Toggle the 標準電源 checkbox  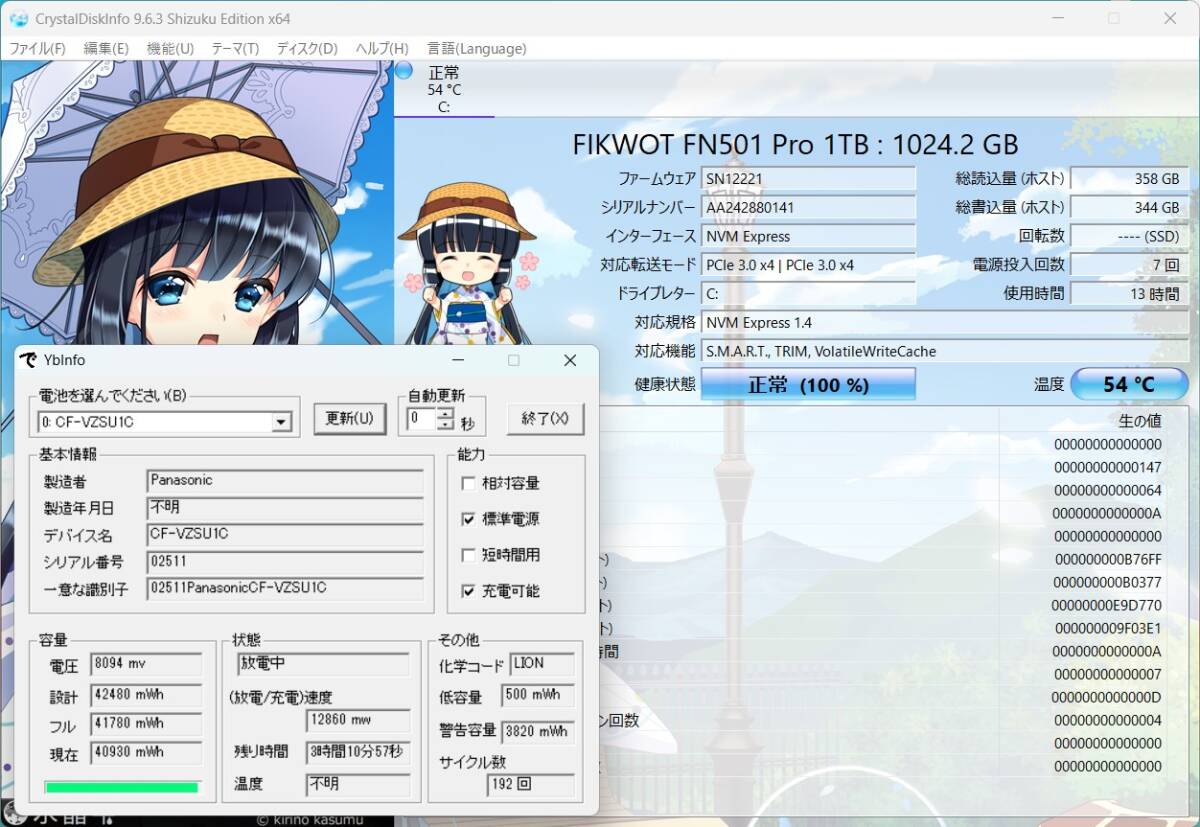[468, 520]
